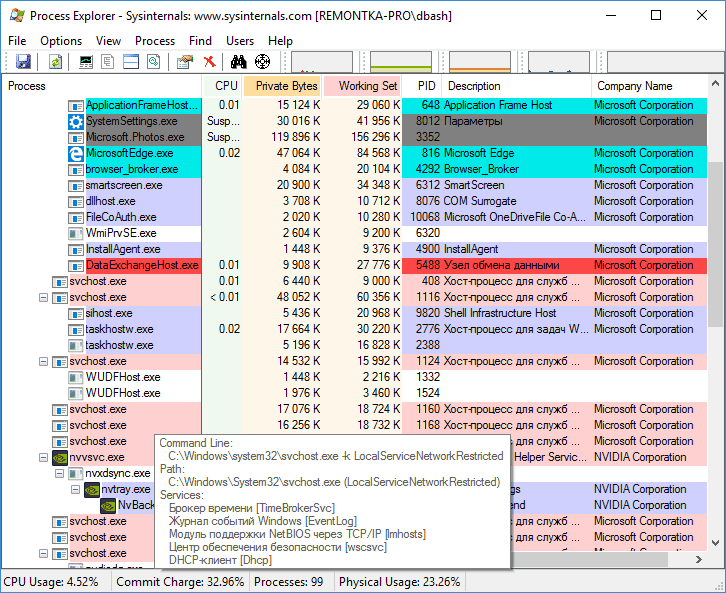
Task: Collapse the nvtray.exe tree node
Action: coord(75,489)
